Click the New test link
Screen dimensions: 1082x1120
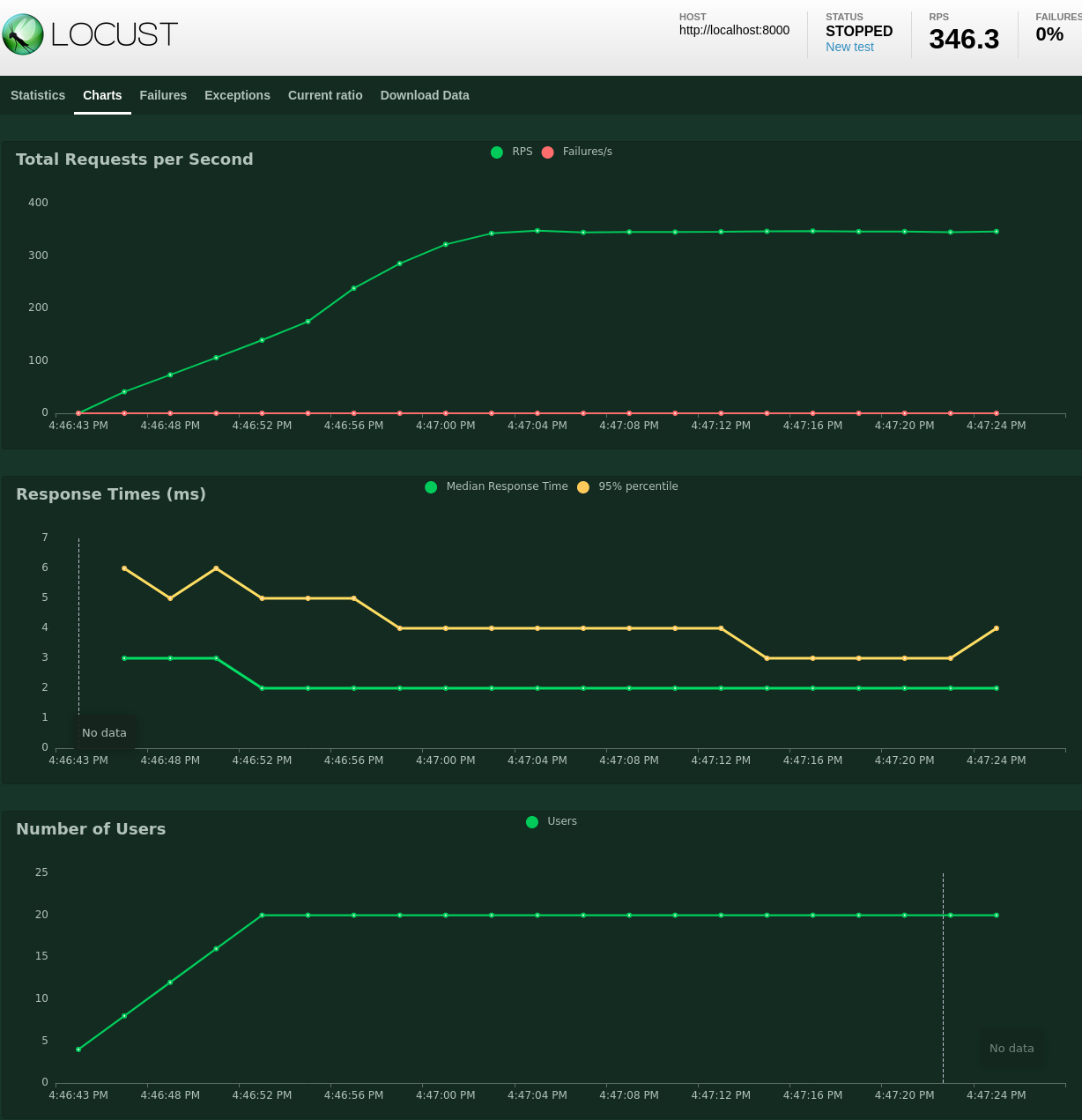point(849,48)
